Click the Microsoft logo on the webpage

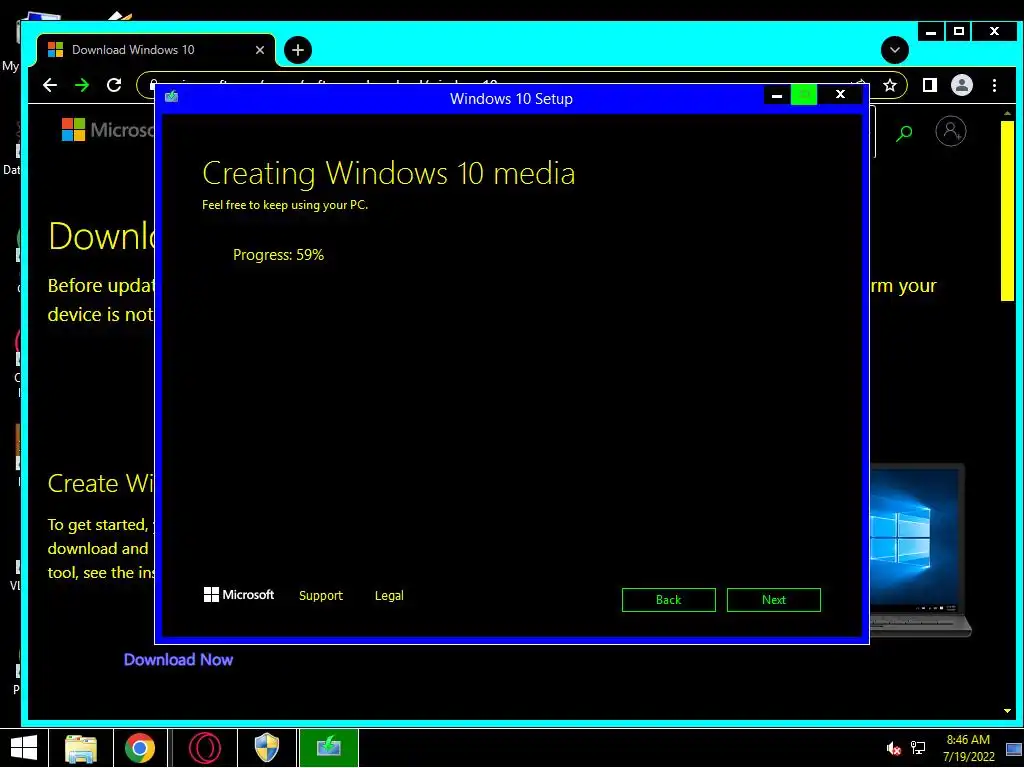[x=108, y=129]
